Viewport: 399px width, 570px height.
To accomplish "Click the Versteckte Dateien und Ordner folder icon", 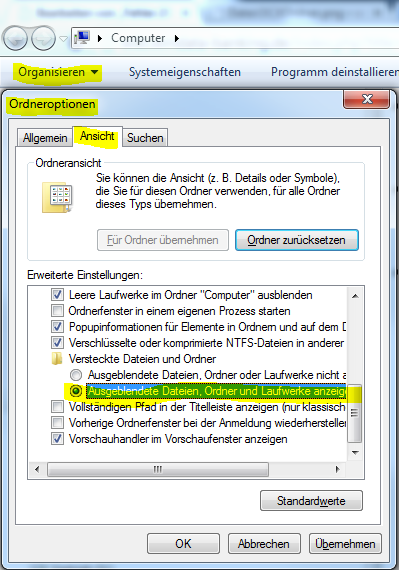I will point(57,359).
